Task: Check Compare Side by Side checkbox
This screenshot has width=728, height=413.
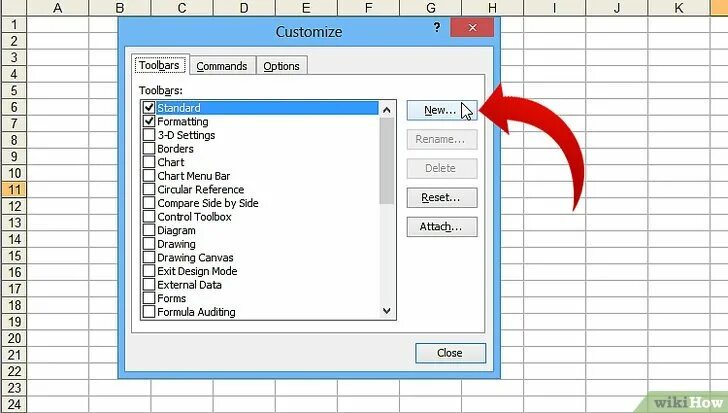Action: coord(149,203)
